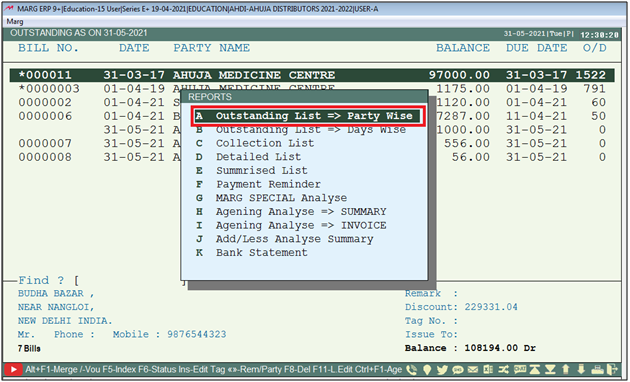Click the YouTube play icon in status bar
This screenshot has height=382, width=630.
point(13,369)
